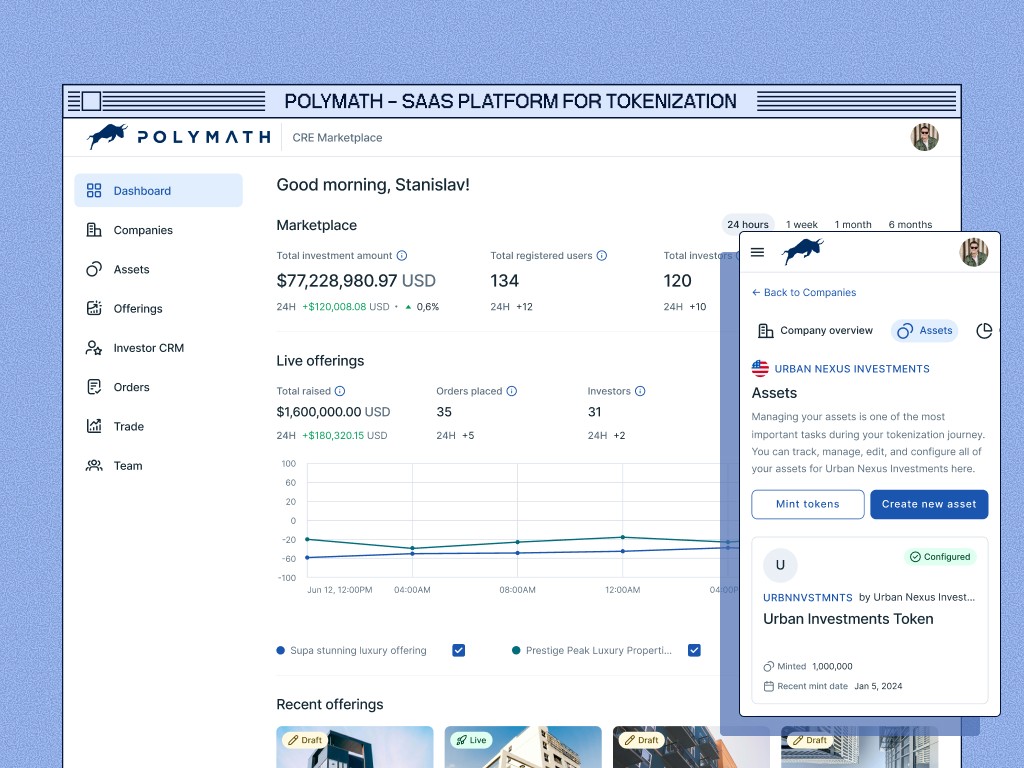Click the US flag icon
1024x768 pixels.
point(760,368)
